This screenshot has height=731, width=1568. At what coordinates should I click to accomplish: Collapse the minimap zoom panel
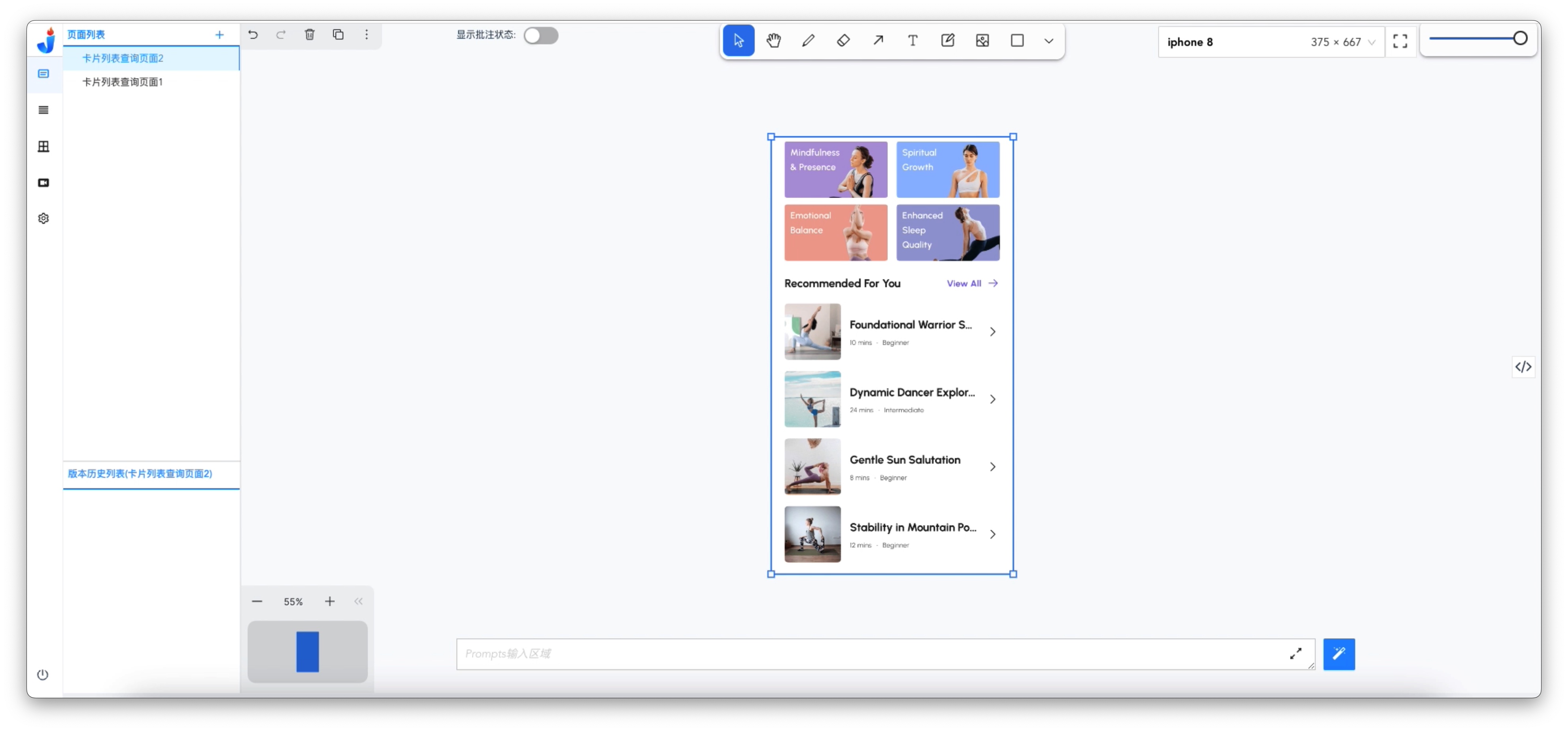coord(359,601)
